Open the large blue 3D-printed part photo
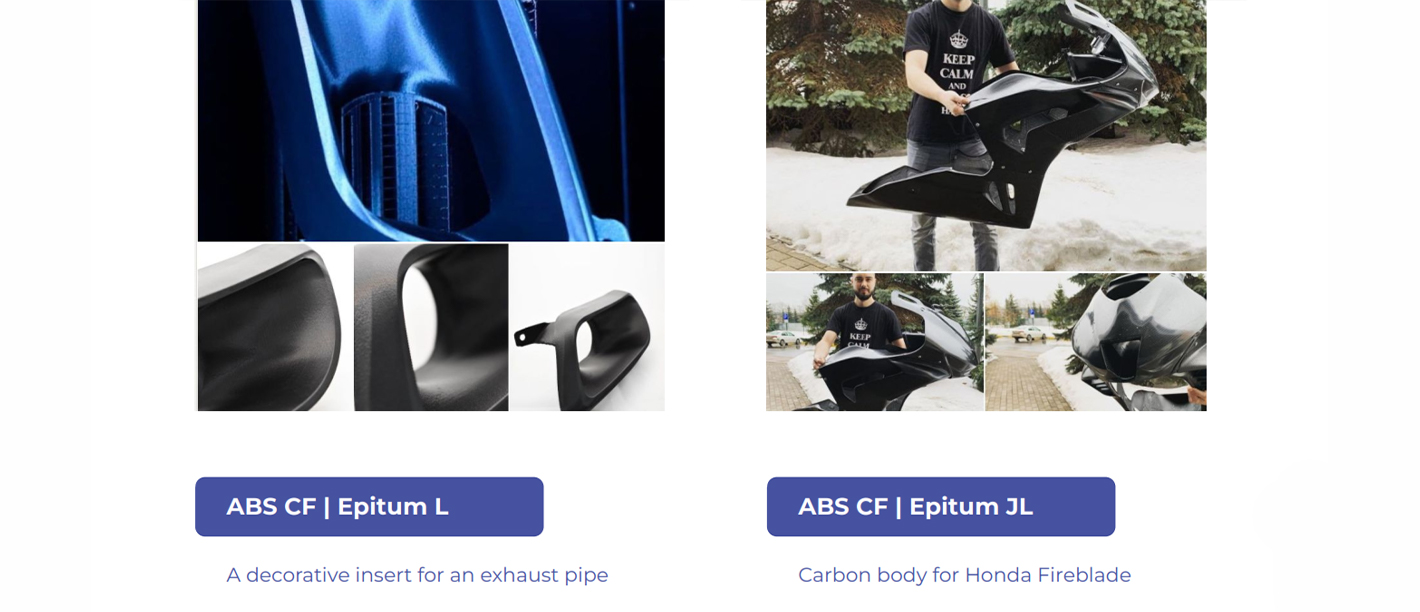 point(431,120)
